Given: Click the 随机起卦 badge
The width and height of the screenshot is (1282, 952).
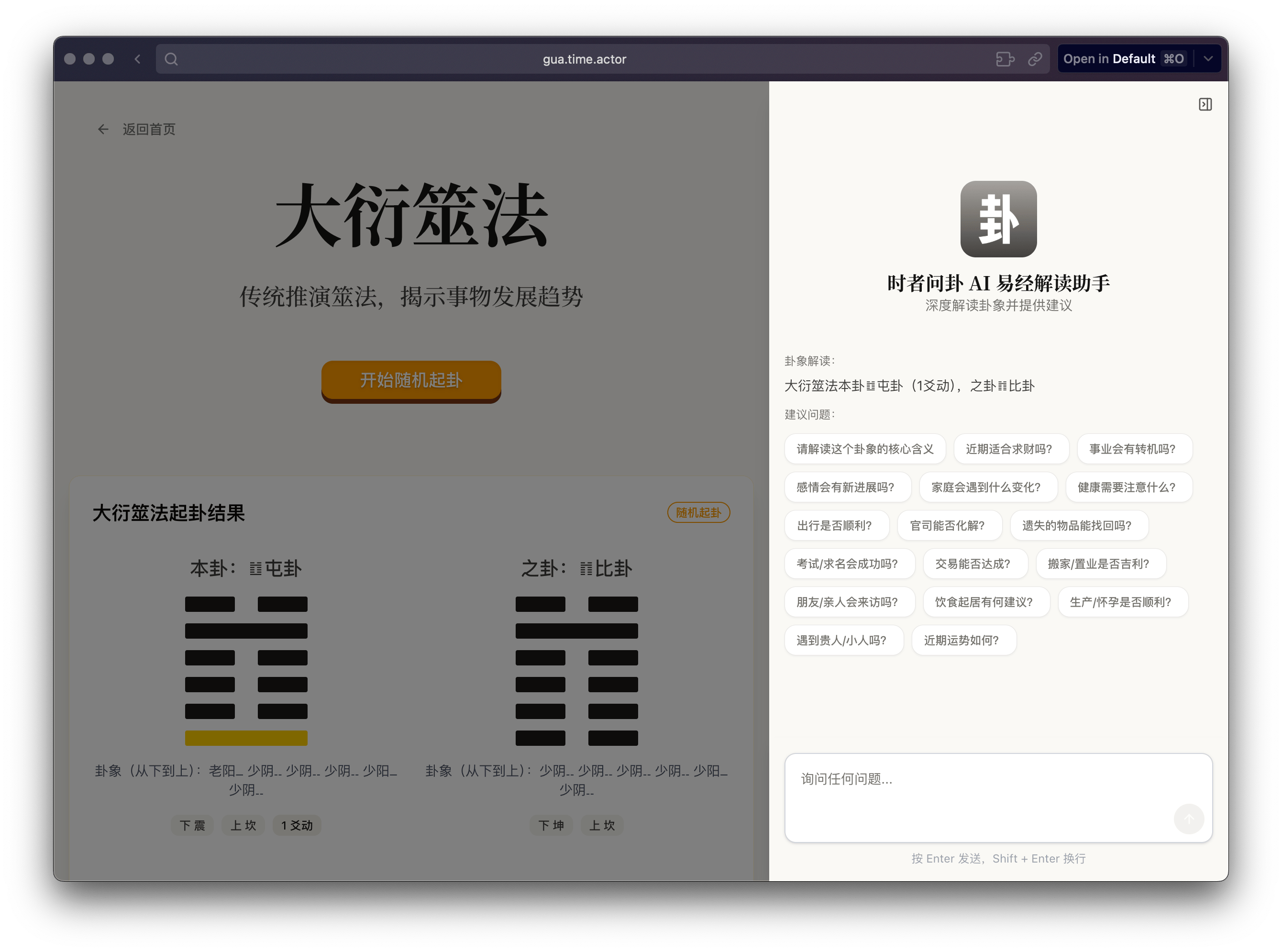Looking at the screenshot, I should pos(698,512).
